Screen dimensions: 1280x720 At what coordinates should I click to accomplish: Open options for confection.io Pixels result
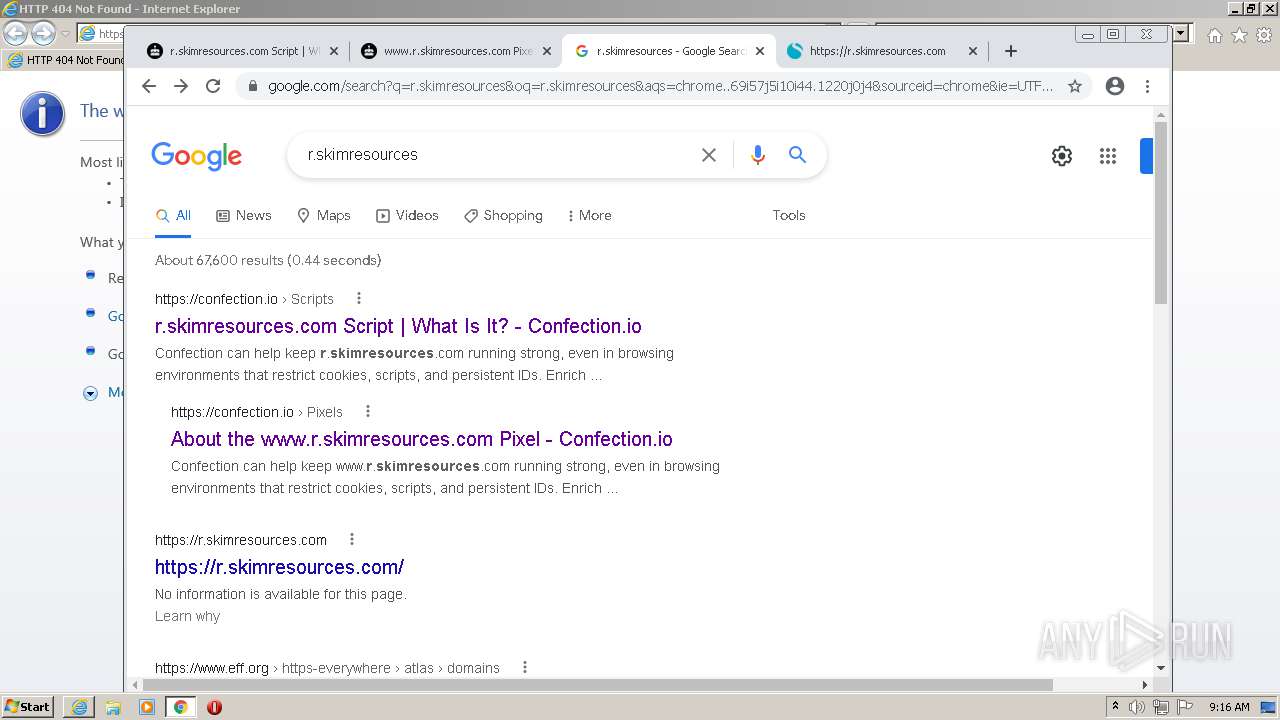click(x=368, y=411)
